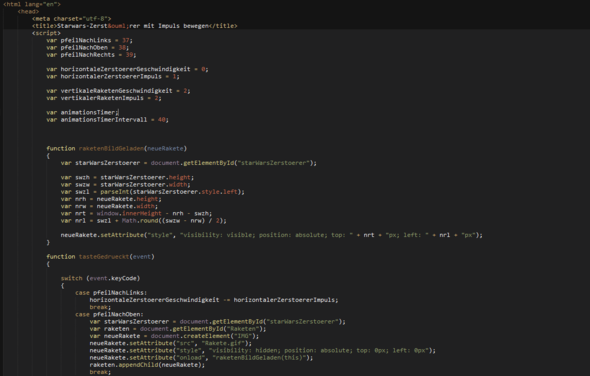
Task: Click the 'var nrl = swzl + Math.round' line
Action: (x=143, y=221)
